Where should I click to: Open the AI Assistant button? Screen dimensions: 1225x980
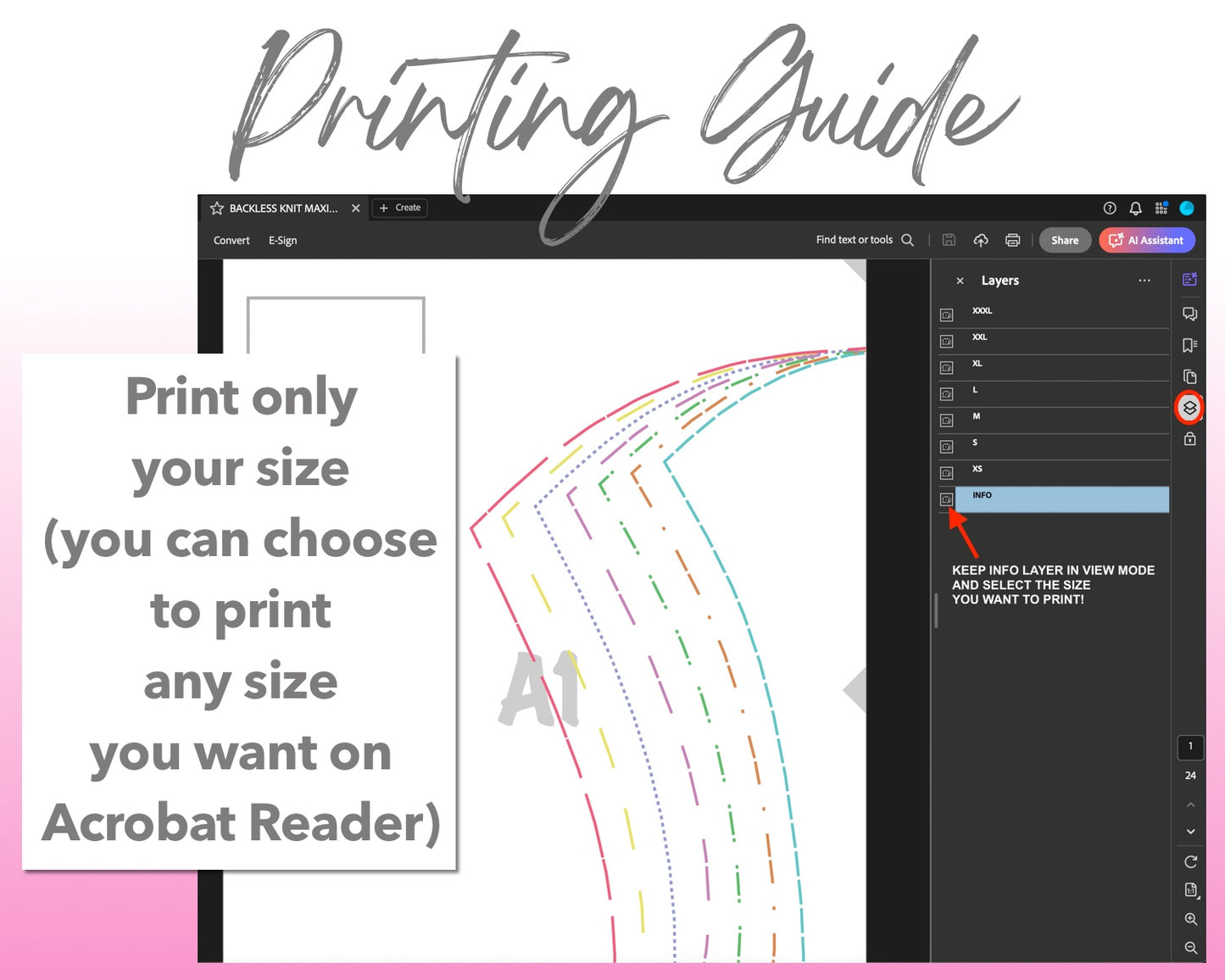pyautogui.click(x=1146, y=240)
